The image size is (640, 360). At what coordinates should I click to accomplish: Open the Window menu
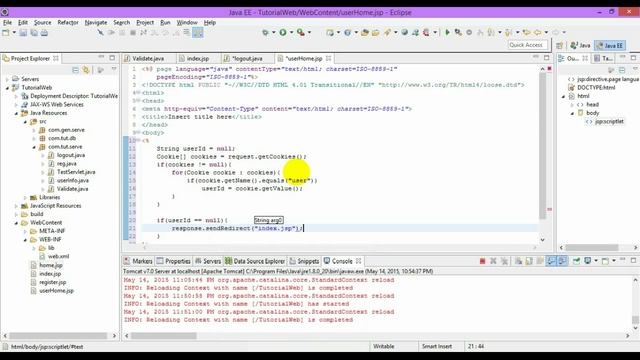(x=187, y=22)
